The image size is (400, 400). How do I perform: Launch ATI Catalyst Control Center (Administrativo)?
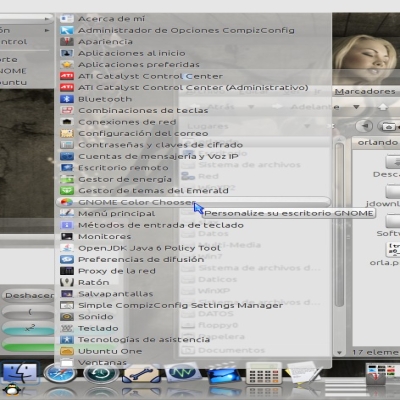click(193, 87)
